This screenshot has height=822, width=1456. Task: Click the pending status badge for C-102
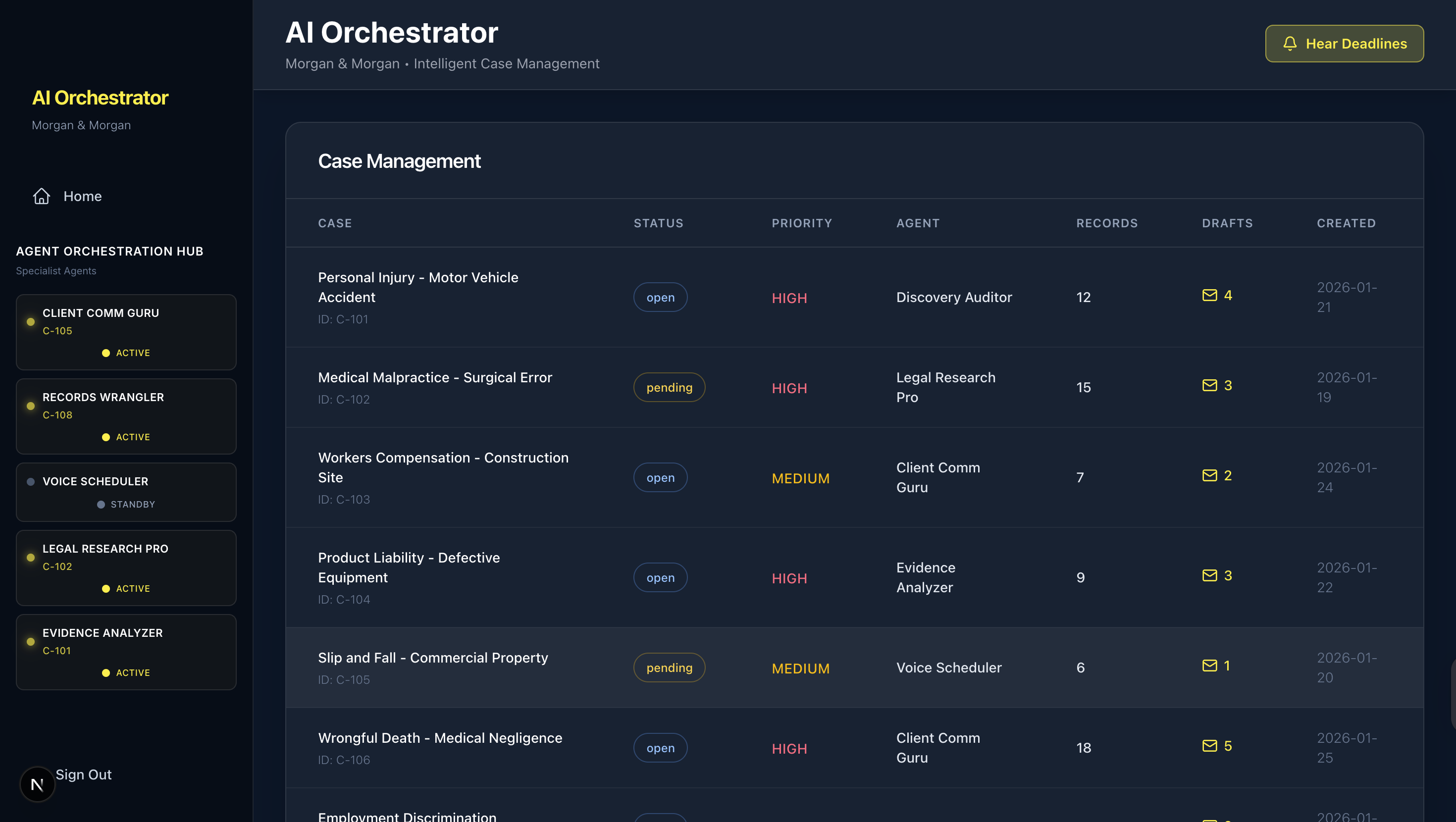click(x=669, y=387)
